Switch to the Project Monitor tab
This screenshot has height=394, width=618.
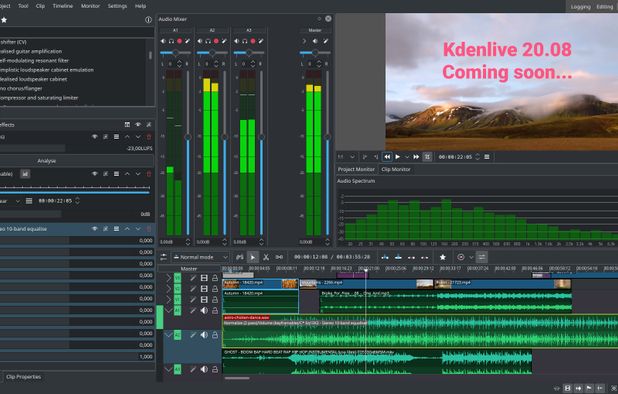pos(356,169)
